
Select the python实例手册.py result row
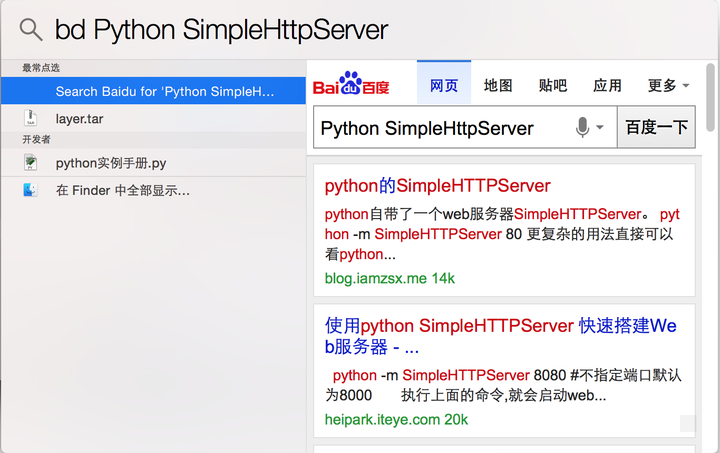(153, 163)
